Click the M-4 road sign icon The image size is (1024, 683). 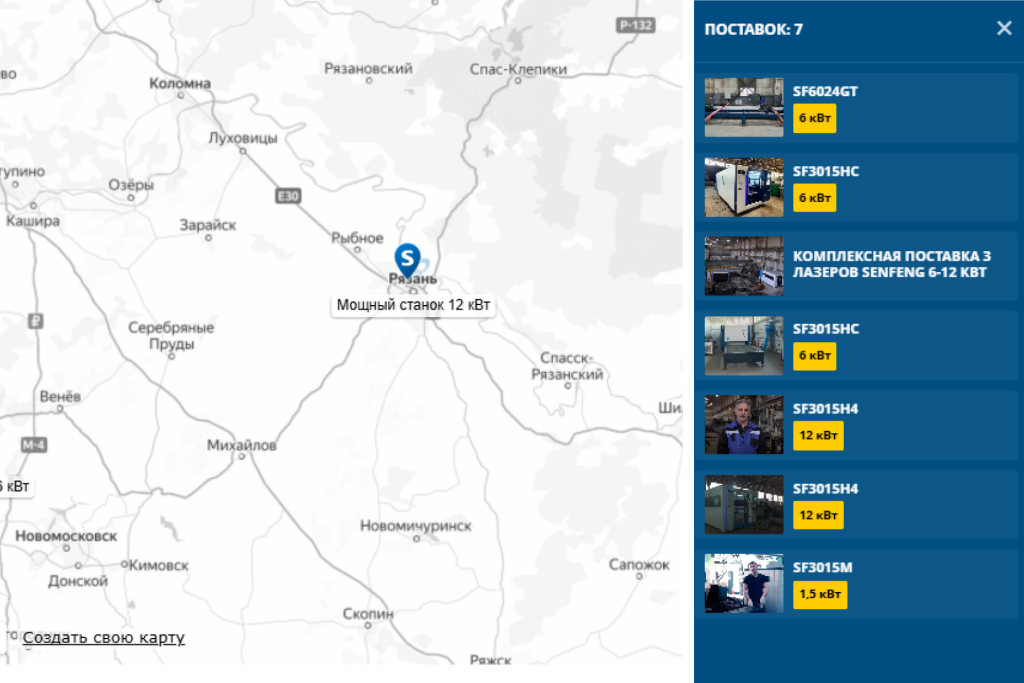[x=33, y=445]
